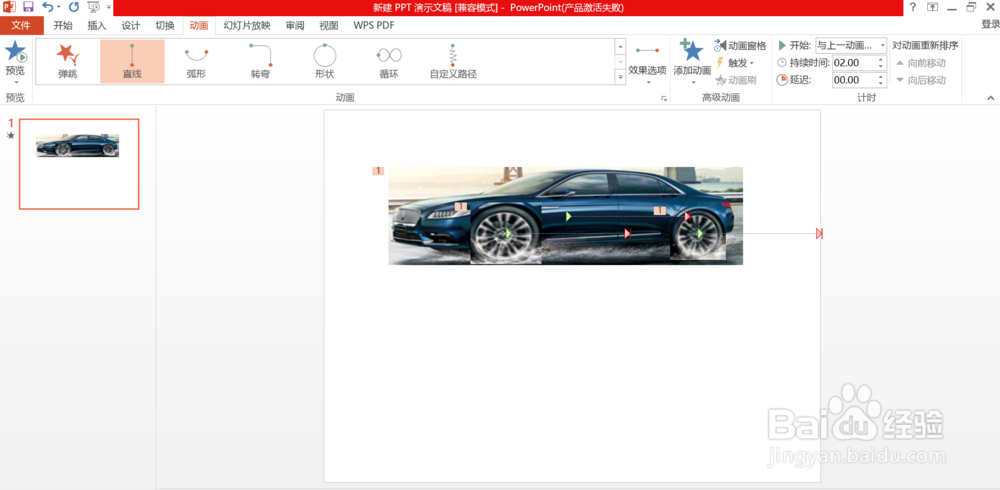1000x490 pixels.
Task: Increase duration with the up spinner
Action: point(881,59)
